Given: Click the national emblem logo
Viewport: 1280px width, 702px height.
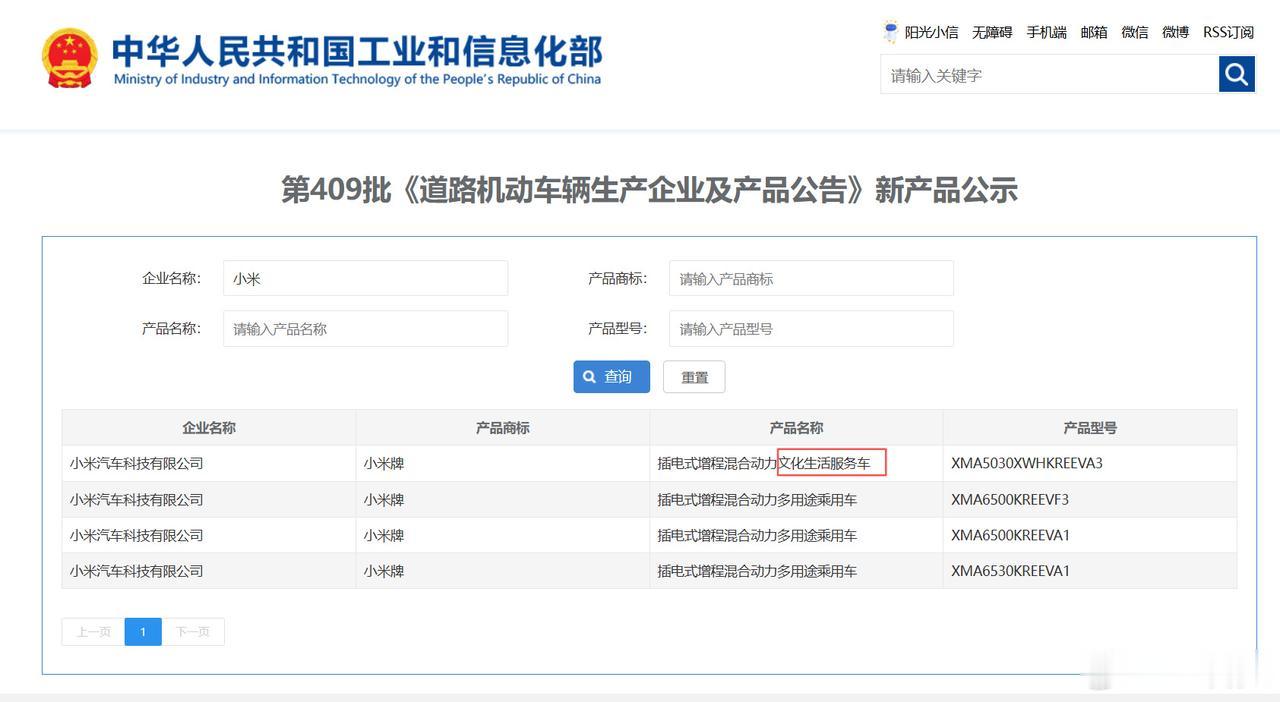Looking at the screenshot, I should [70, 58].
